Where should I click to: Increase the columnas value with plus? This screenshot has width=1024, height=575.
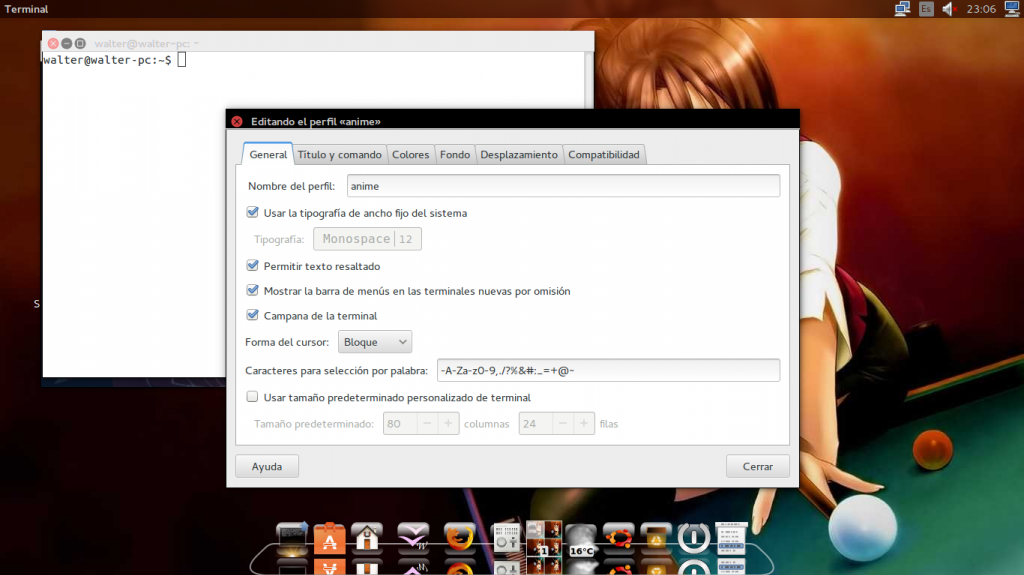pyautogui.click(x=448, y=423)
